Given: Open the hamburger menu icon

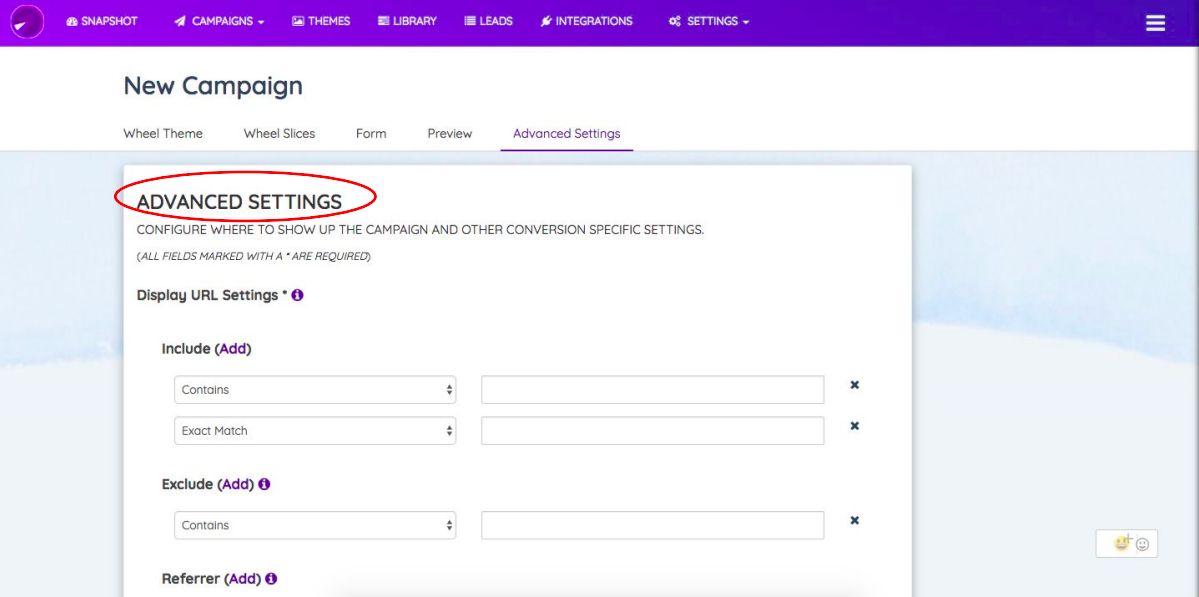Looking at the screenshot, I should click(x=1155, y=23).
